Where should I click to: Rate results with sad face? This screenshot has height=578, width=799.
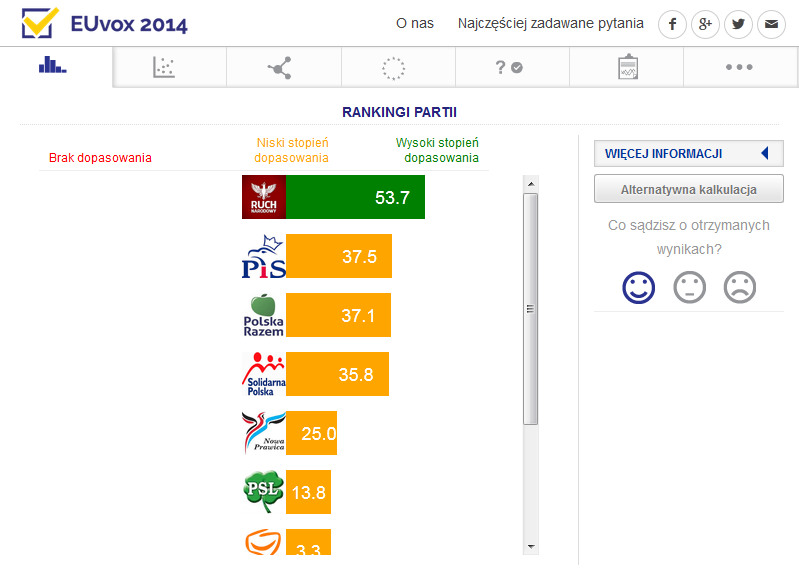[740, 287]
